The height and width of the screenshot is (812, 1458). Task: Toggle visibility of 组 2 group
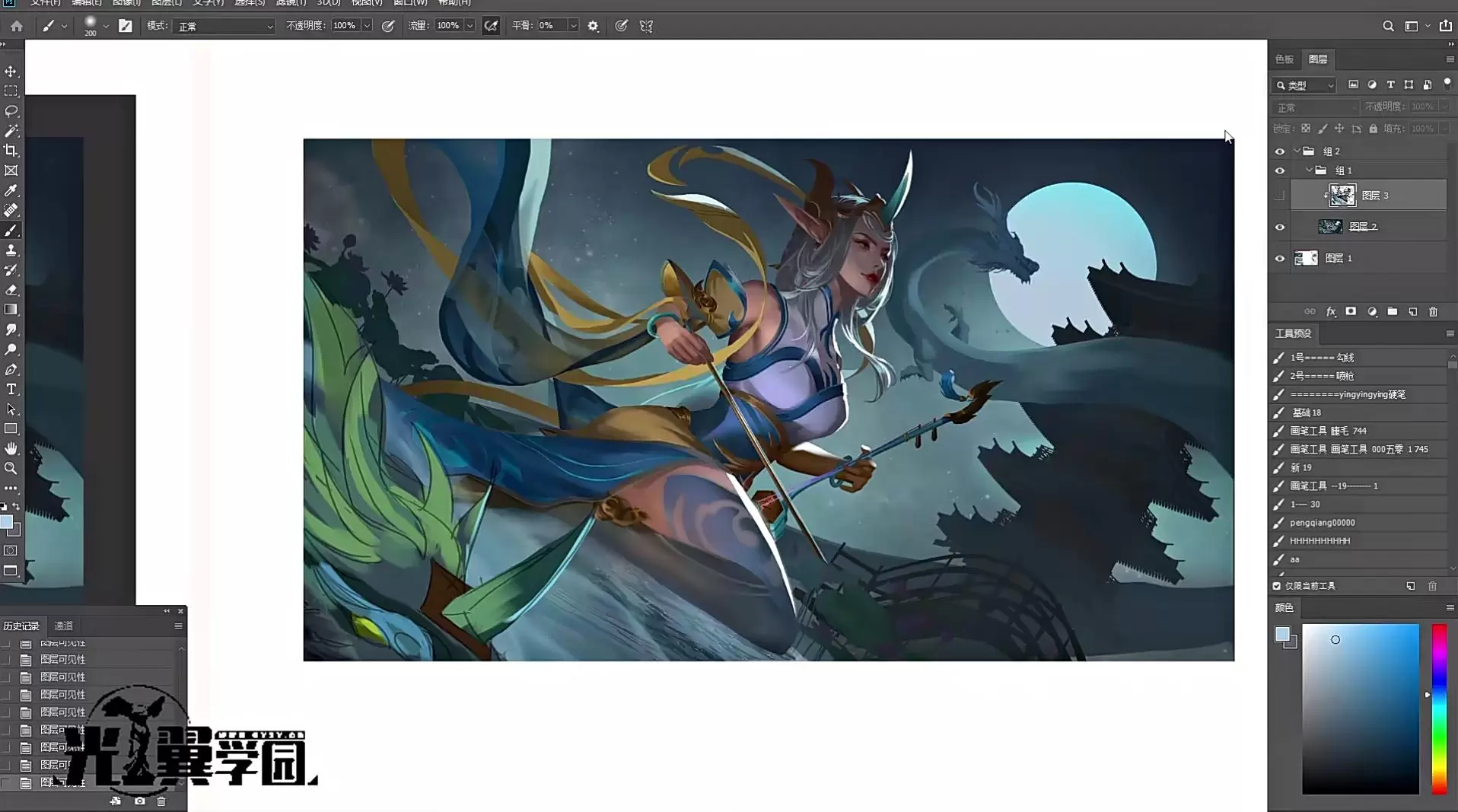pos(1279,151)
